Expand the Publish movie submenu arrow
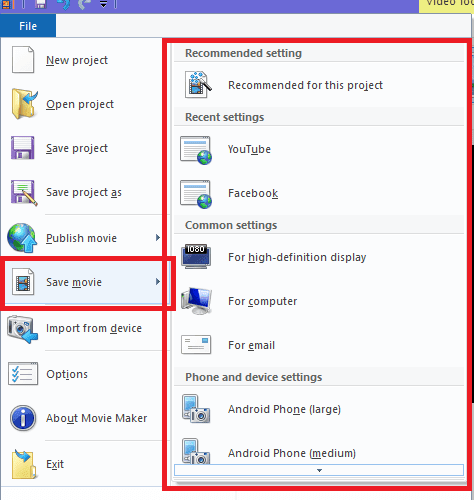 coord(158,238)
